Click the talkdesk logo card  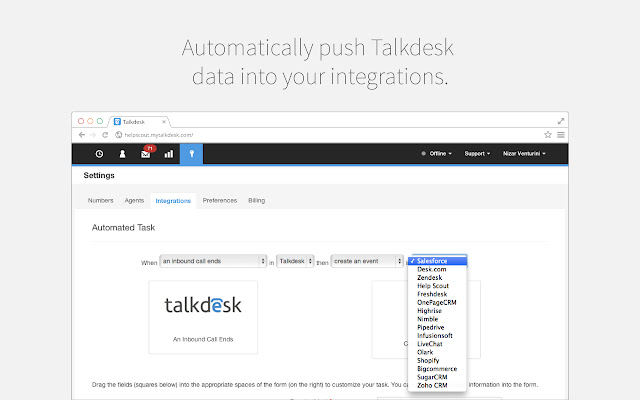[x=203, y=317]
